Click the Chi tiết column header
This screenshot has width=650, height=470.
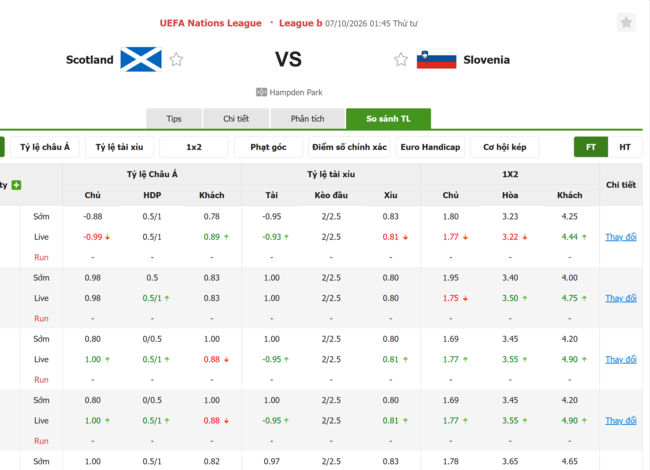(x=621, y=185)
